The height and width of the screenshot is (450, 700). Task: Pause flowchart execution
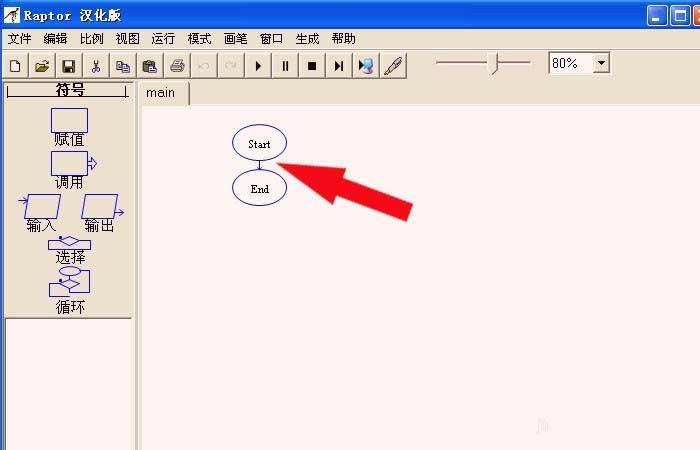(285, 66)
